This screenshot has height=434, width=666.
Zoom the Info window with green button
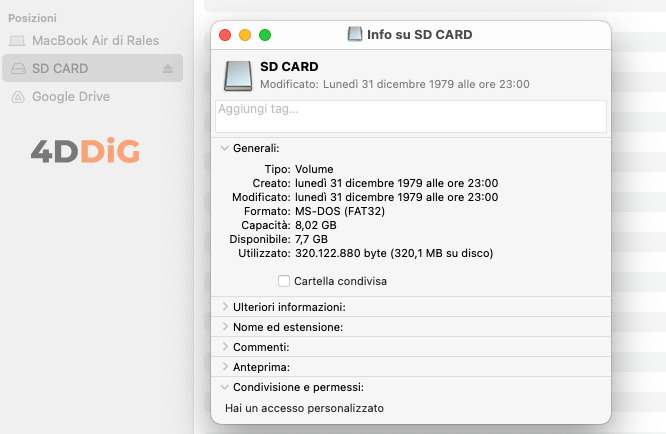coord(265,35)
